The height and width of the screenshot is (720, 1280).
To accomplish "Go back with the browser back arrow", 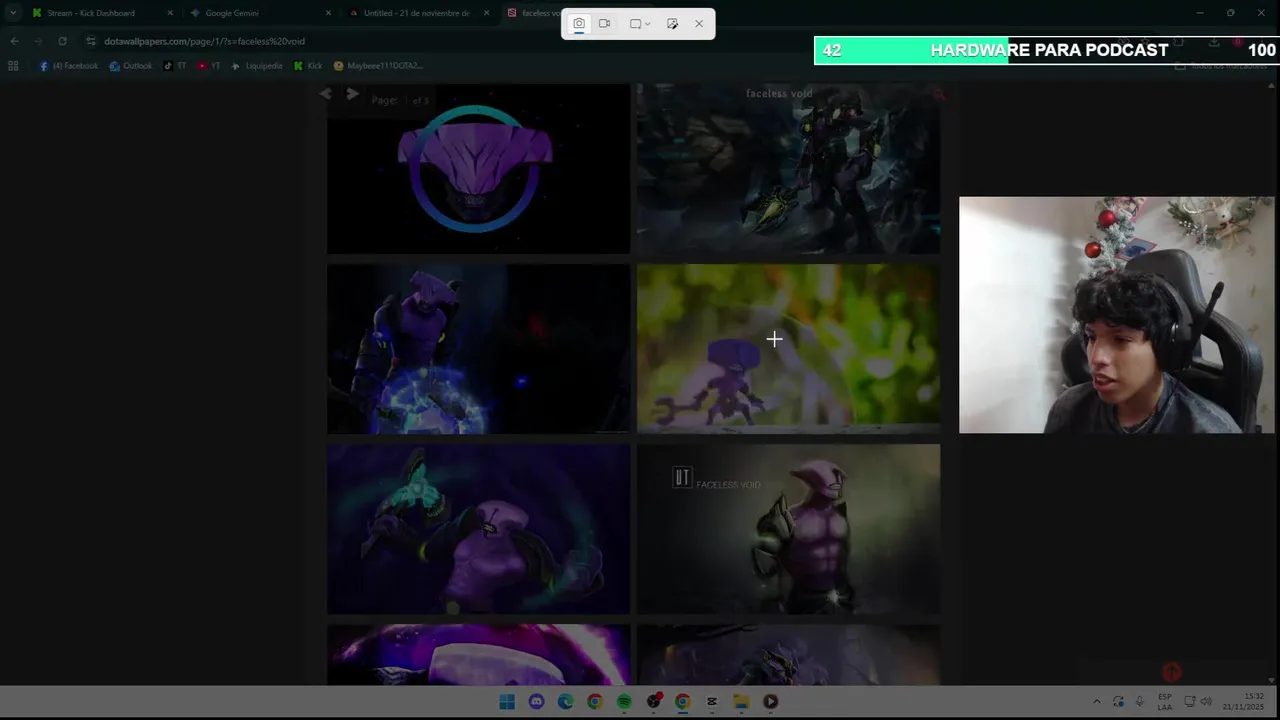I will [x=14, y=41].
